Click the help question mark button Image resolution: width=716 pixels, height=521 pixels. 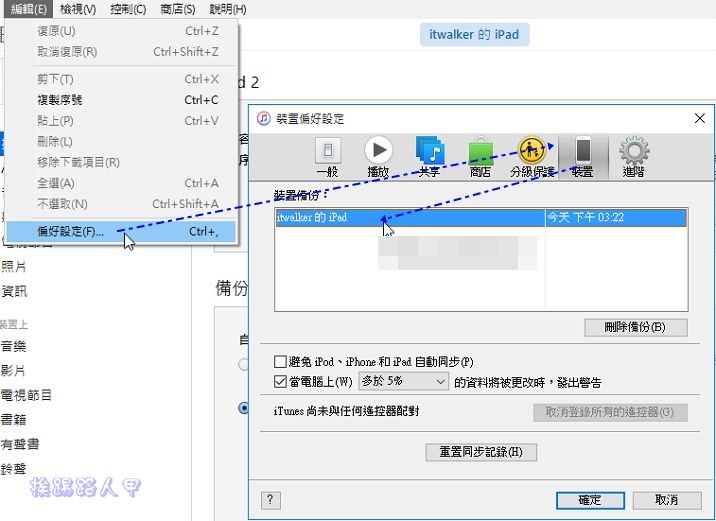pos(270,500)
